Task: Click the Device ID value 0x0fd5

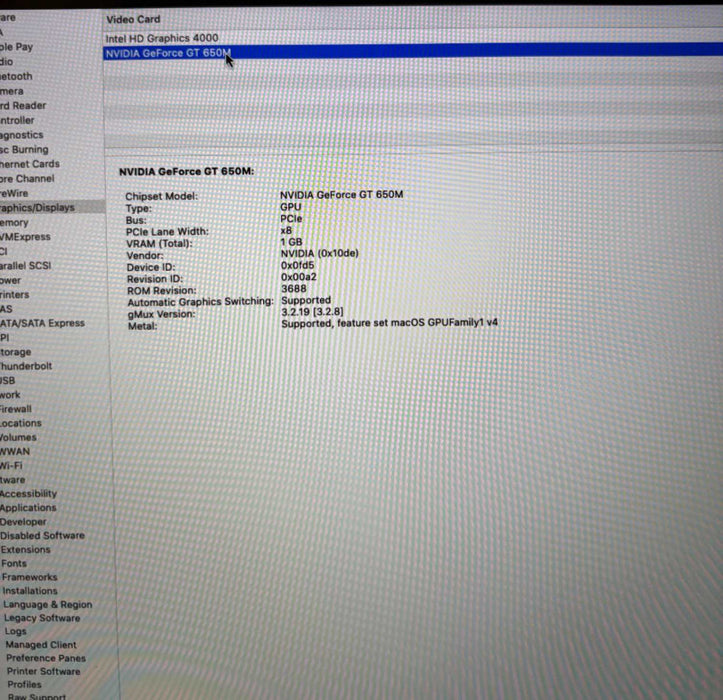Action: pos(297,265)
